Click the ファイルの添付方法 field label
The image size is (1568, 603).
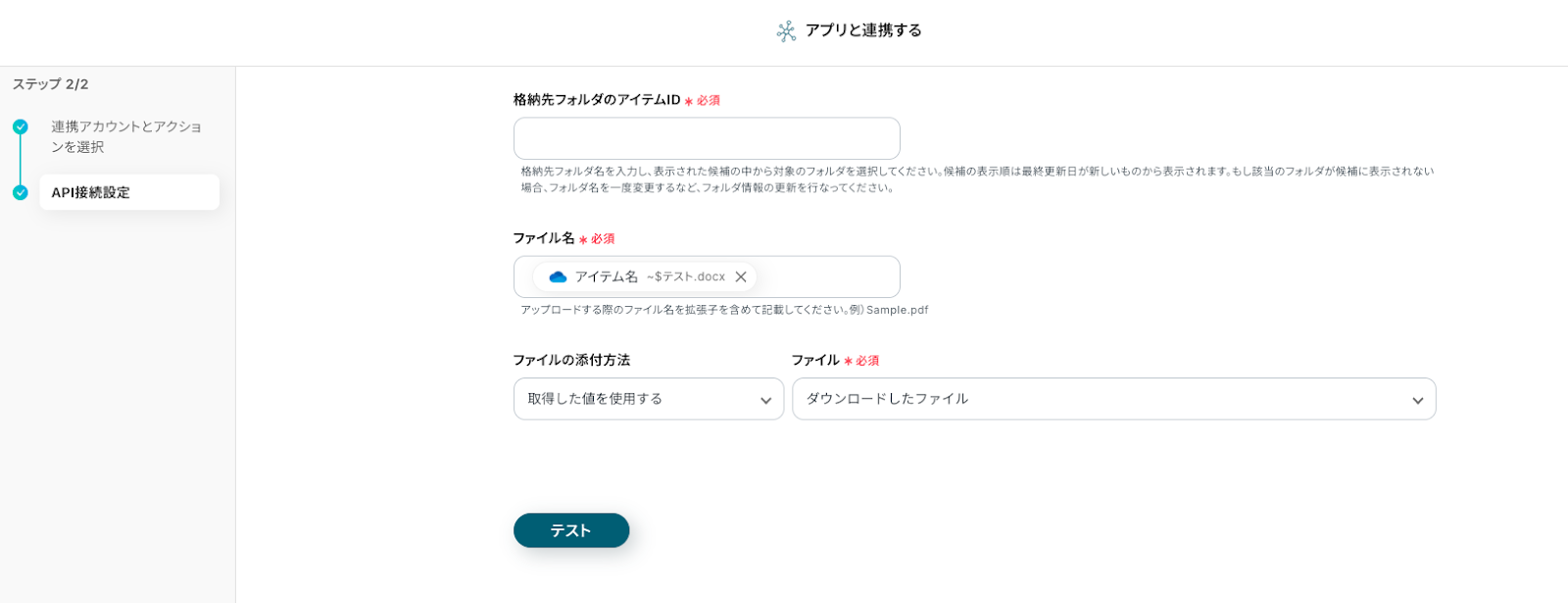(x=571, y=360)
